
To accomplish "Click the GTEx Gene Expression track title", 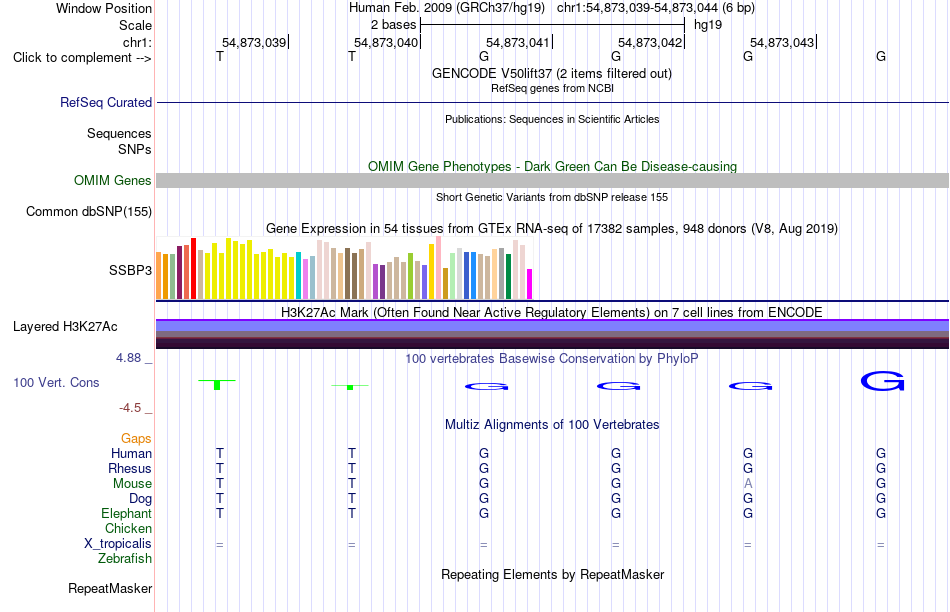I will tap(552, 228).
